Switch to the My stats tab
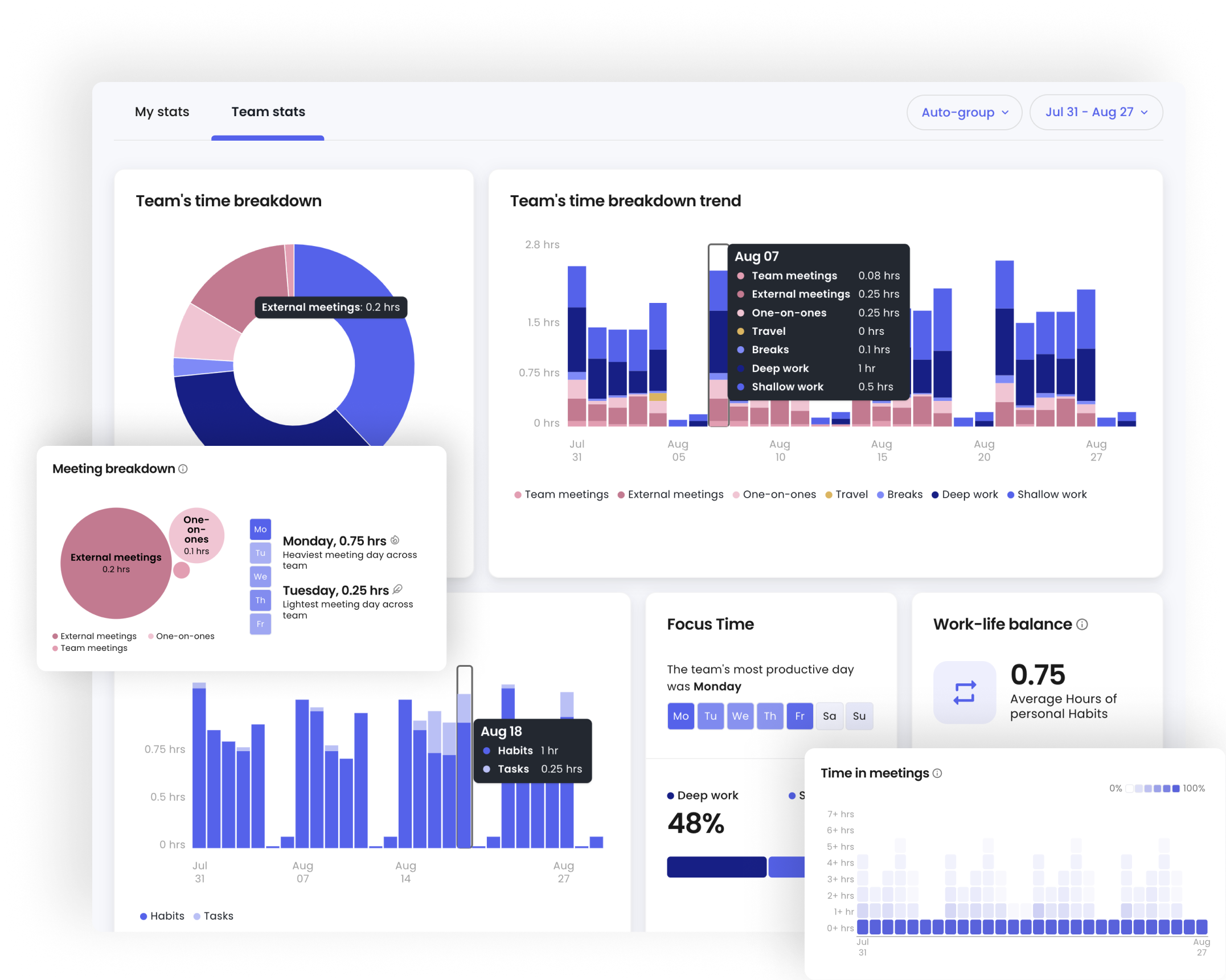The image size is (1226, 980). click(162, 112)
